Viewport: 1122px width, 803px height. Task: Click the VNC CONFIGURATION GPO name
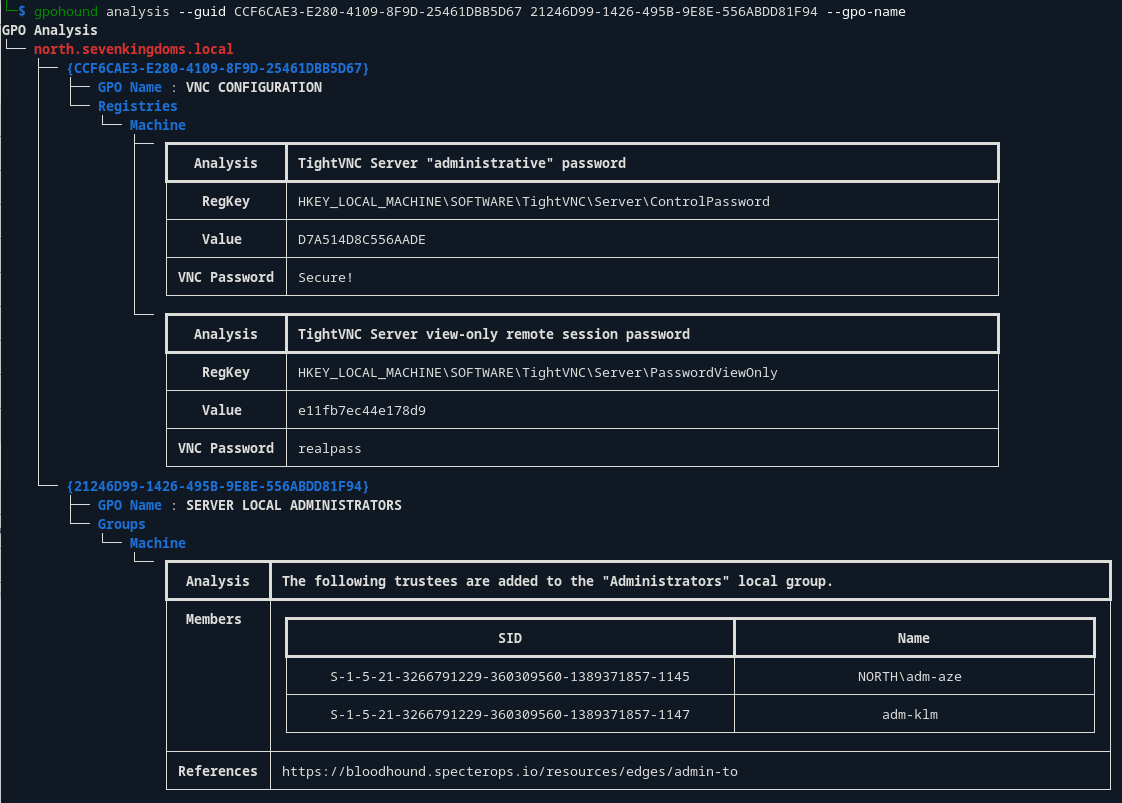(254, 87)
